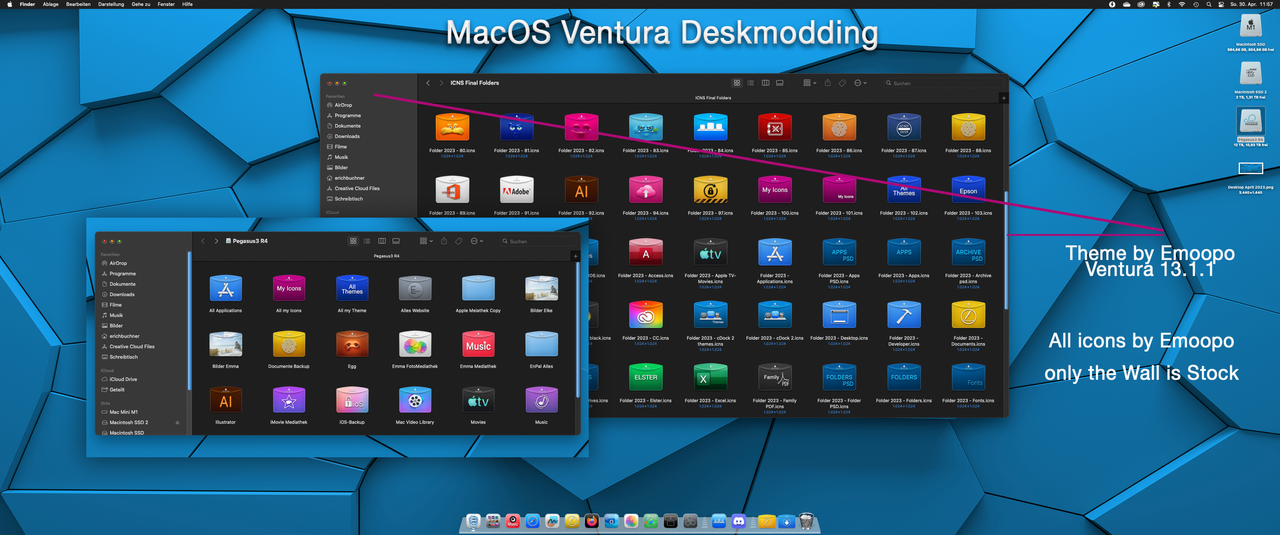The image size is (1280, 535).
Task: Add tags in Pegasus3 R4 toolbar
Action: 459,241
